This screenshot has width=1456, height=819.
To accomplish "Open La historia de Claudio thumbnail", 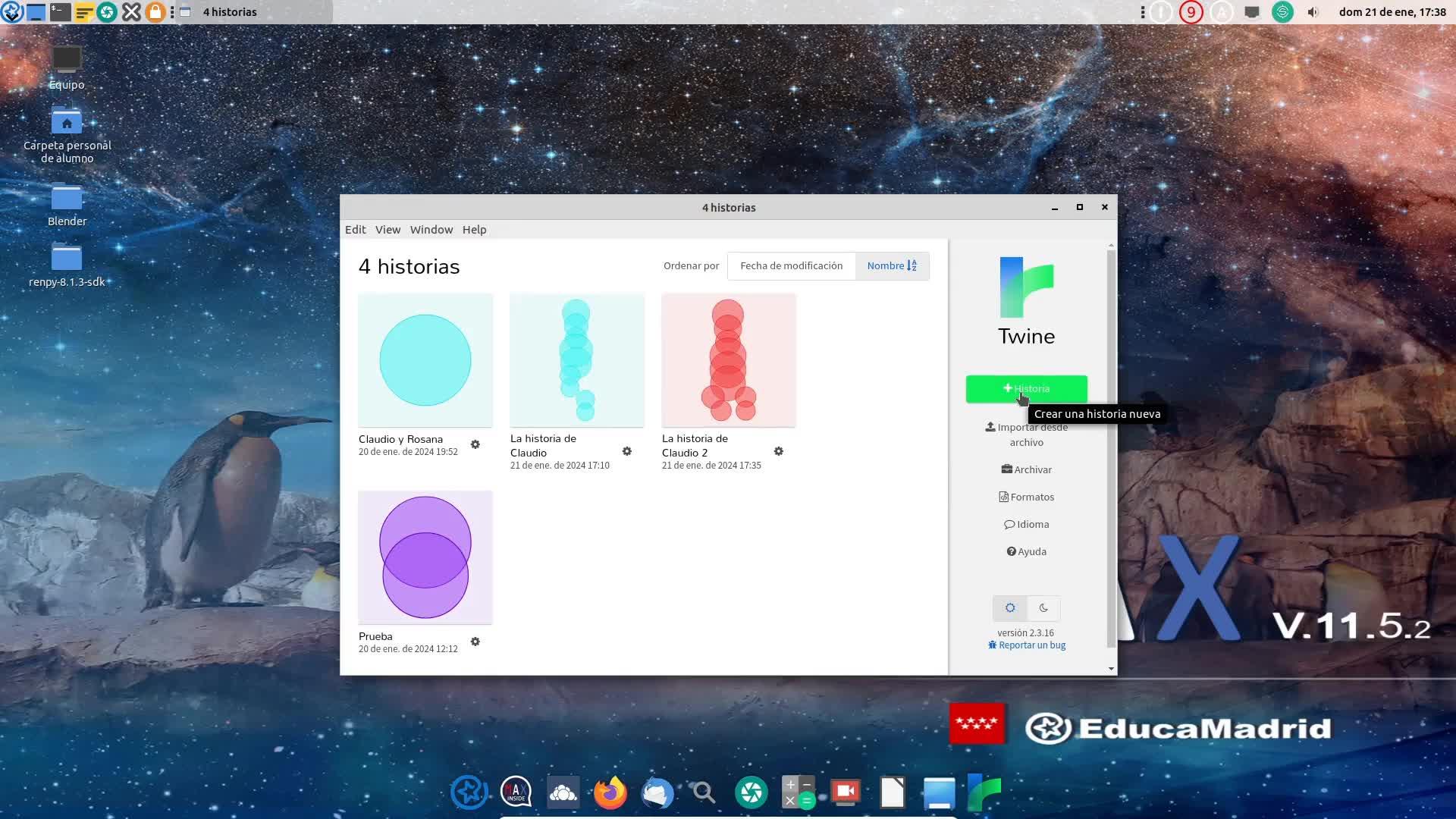I will [x=577, y=360].
